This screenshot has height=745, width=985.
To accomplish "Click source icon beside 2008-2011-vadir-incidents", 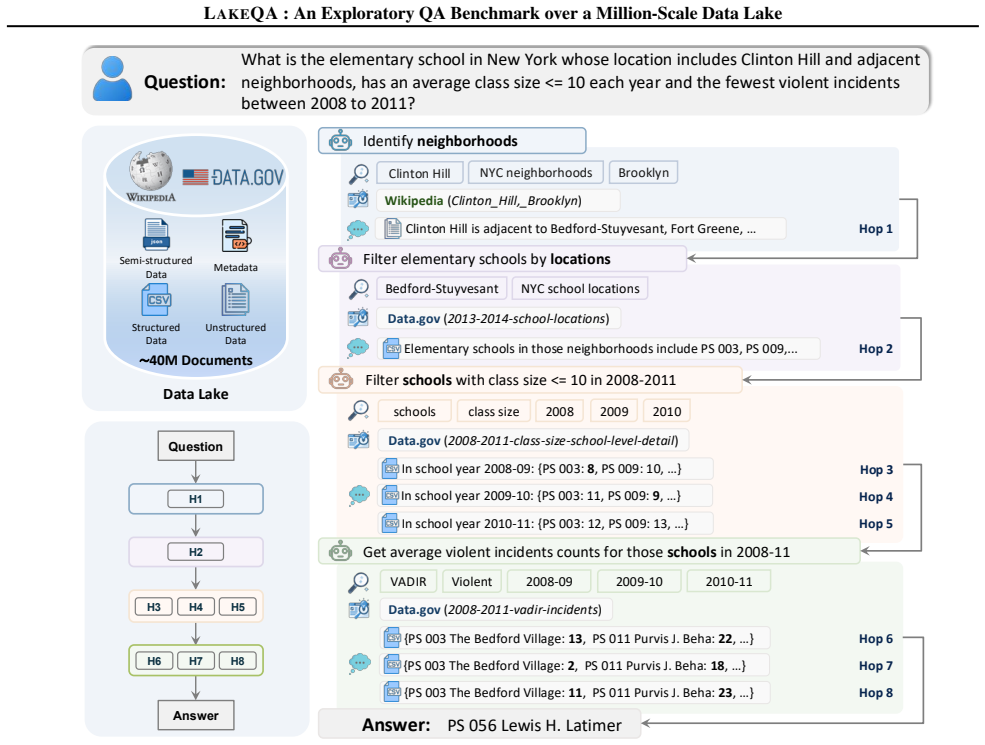I will point(358,609).
